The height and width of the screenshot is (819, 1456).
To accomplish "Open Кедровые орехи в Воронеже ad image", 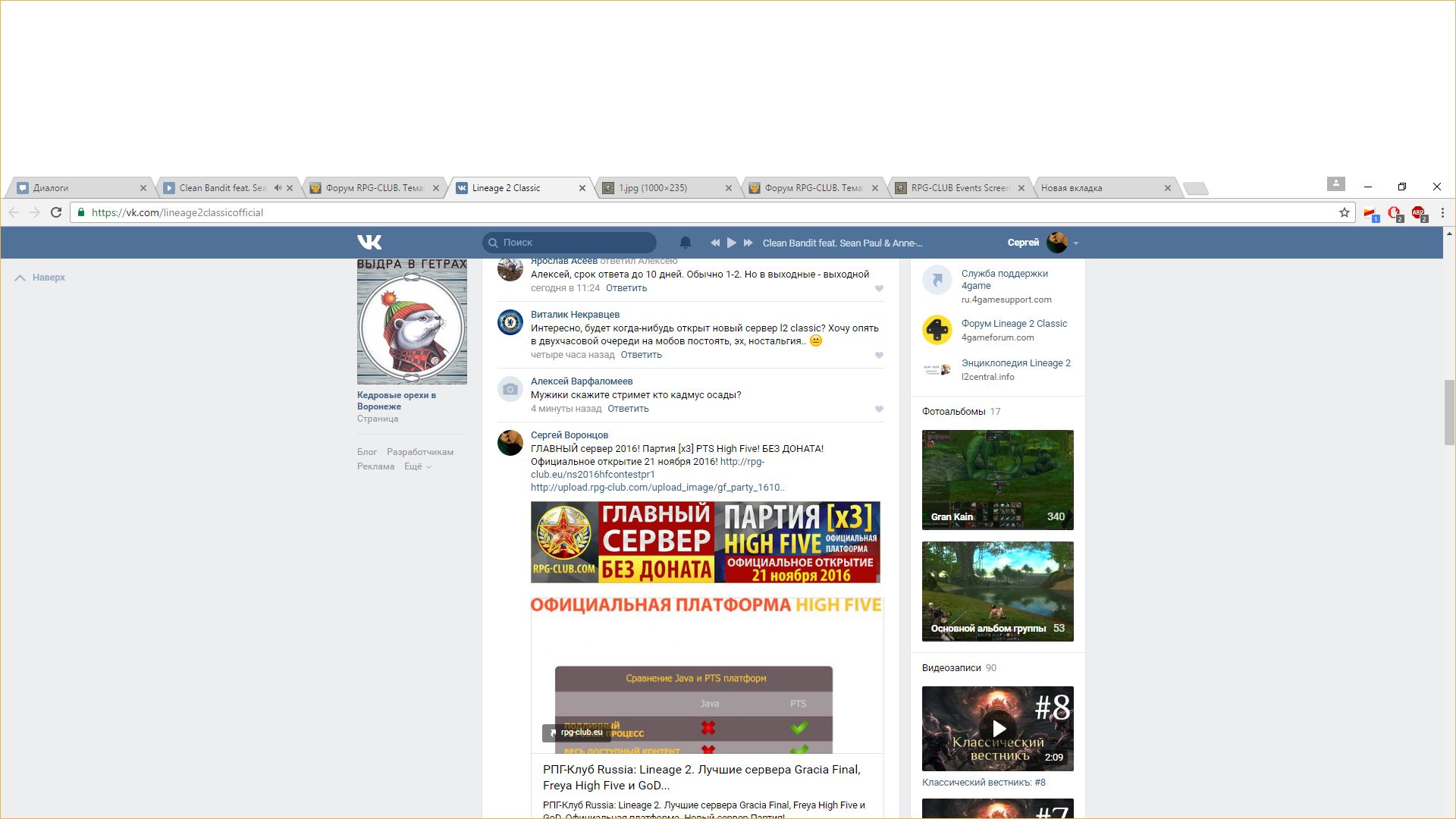I will [412, 322].
